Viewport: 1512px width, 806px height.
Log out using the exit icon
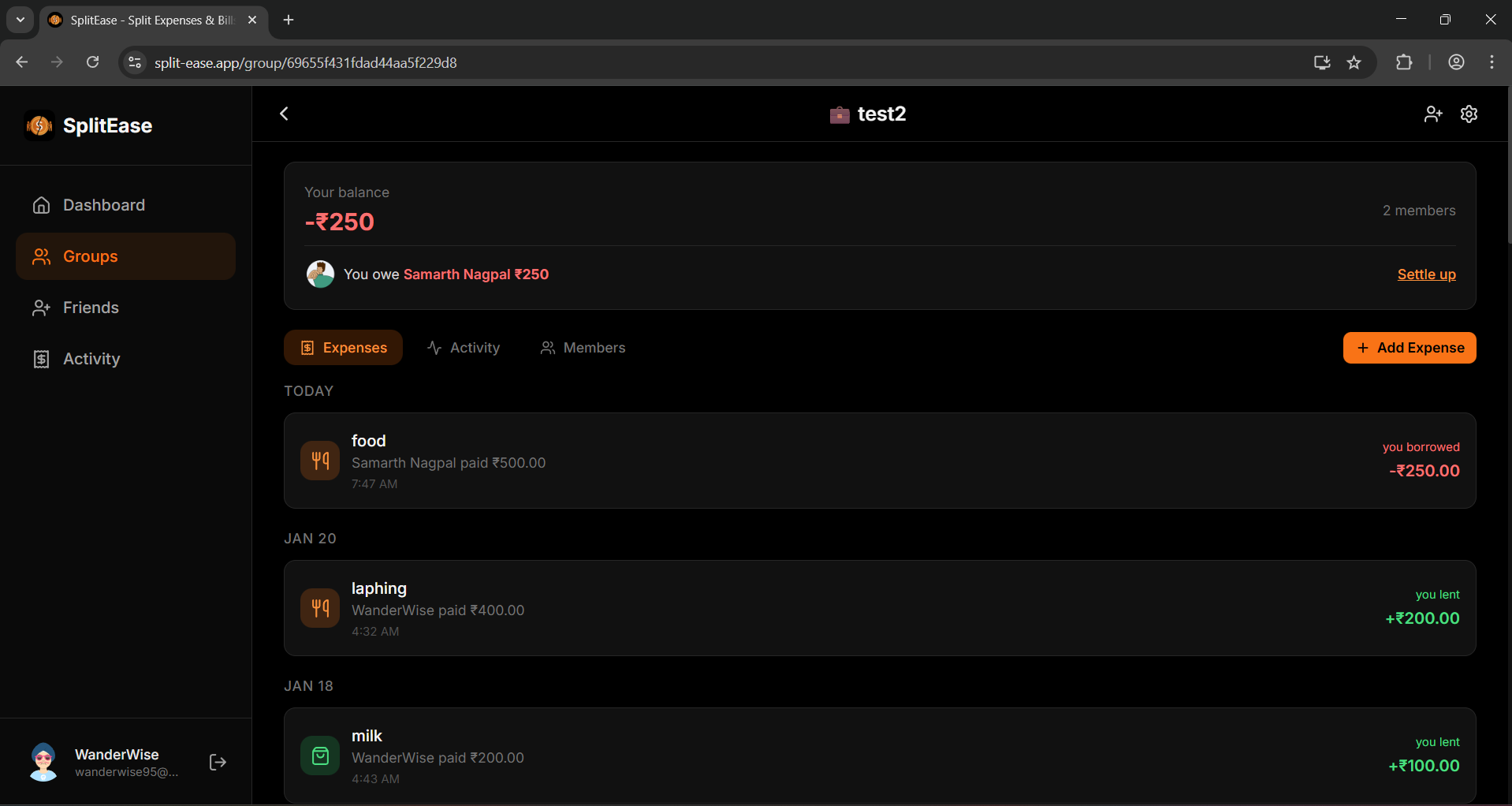pos(217,762)
